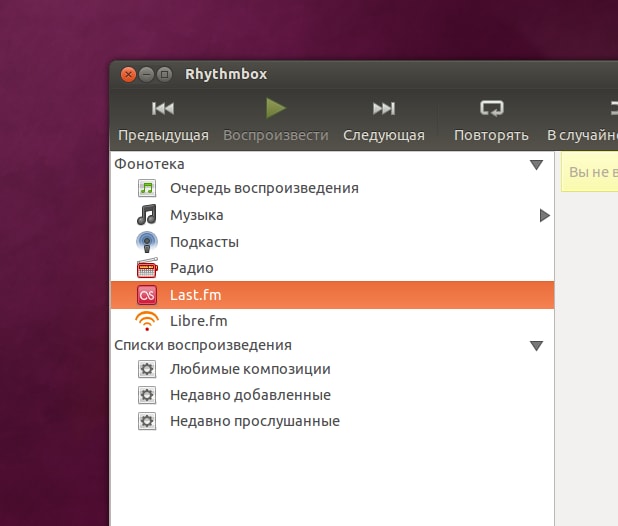Click the Last.fm logo icon
This screenshot has height=526, width=618.
pos(147,295)
